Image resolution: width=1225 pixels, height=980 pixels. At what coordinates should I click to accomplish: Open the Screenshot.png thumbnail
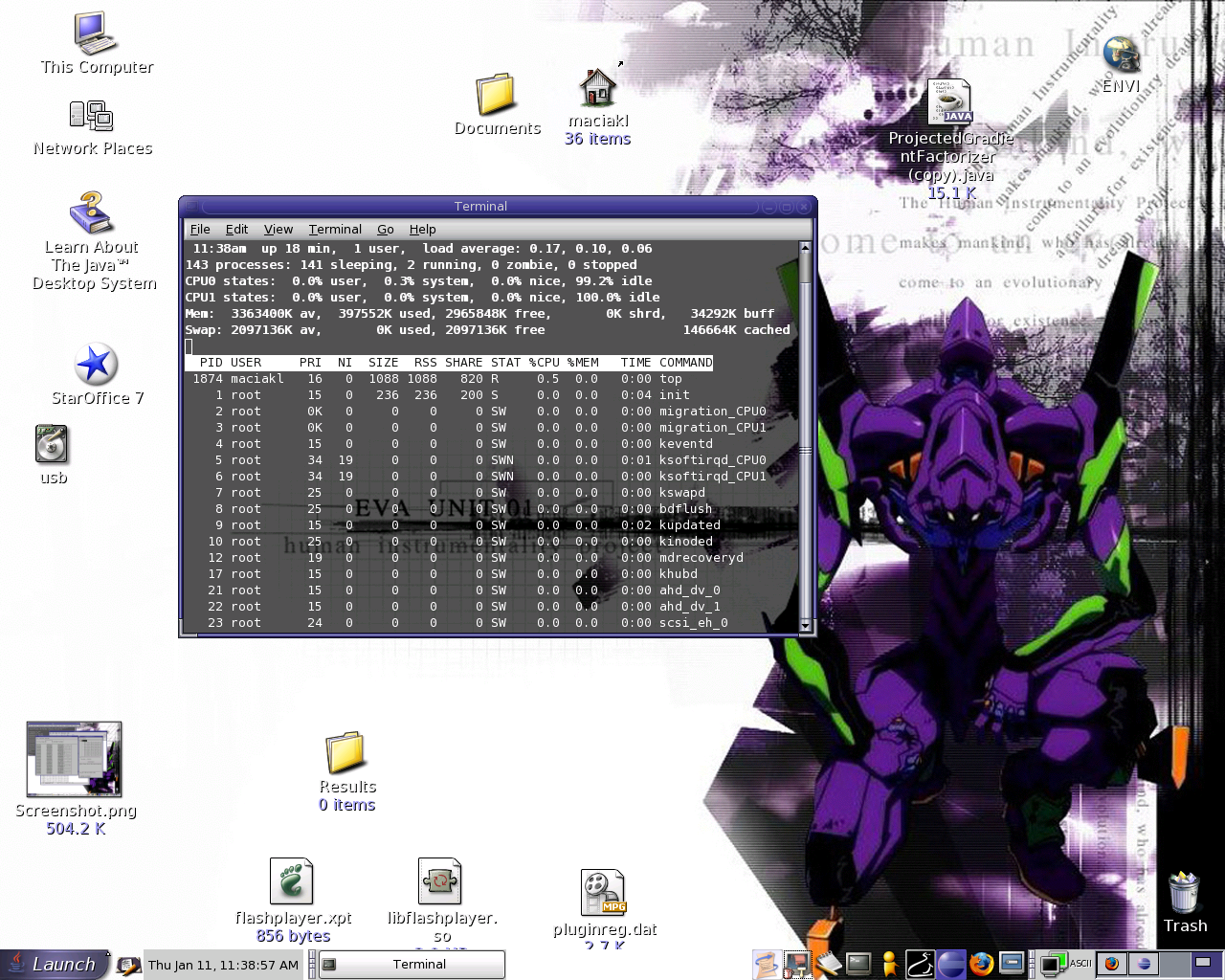pyautogui.click(x=74, y=759)
